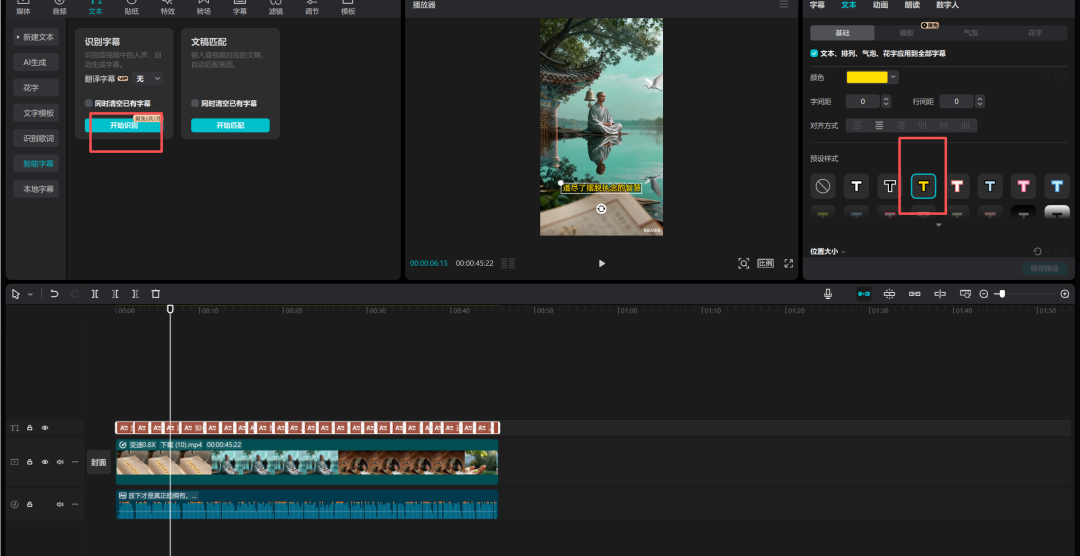Image resolution: width=1080 pixels, height=556 pixels.
Task: Open the 文字模板 sidebar section
Action: point(36,113)
